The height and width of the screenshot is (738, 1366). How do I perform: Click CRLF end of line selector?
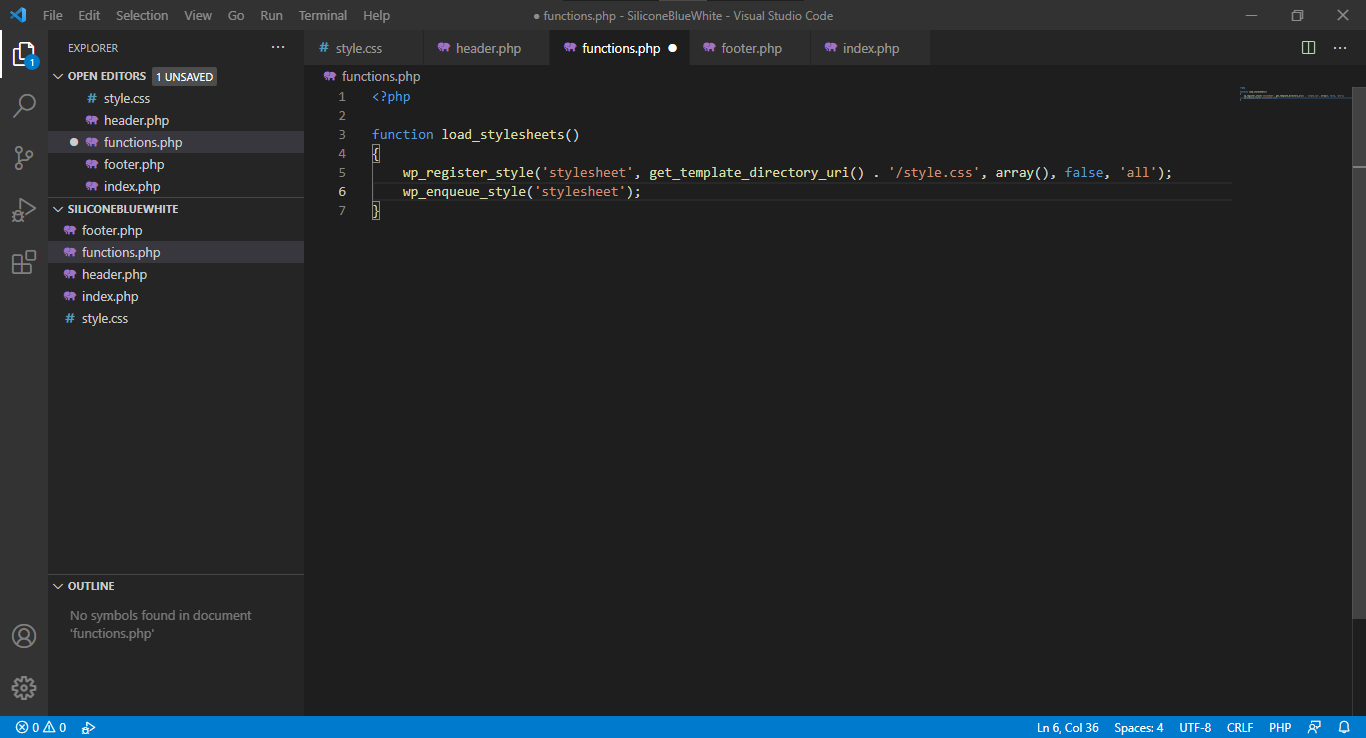(1240, 727)
